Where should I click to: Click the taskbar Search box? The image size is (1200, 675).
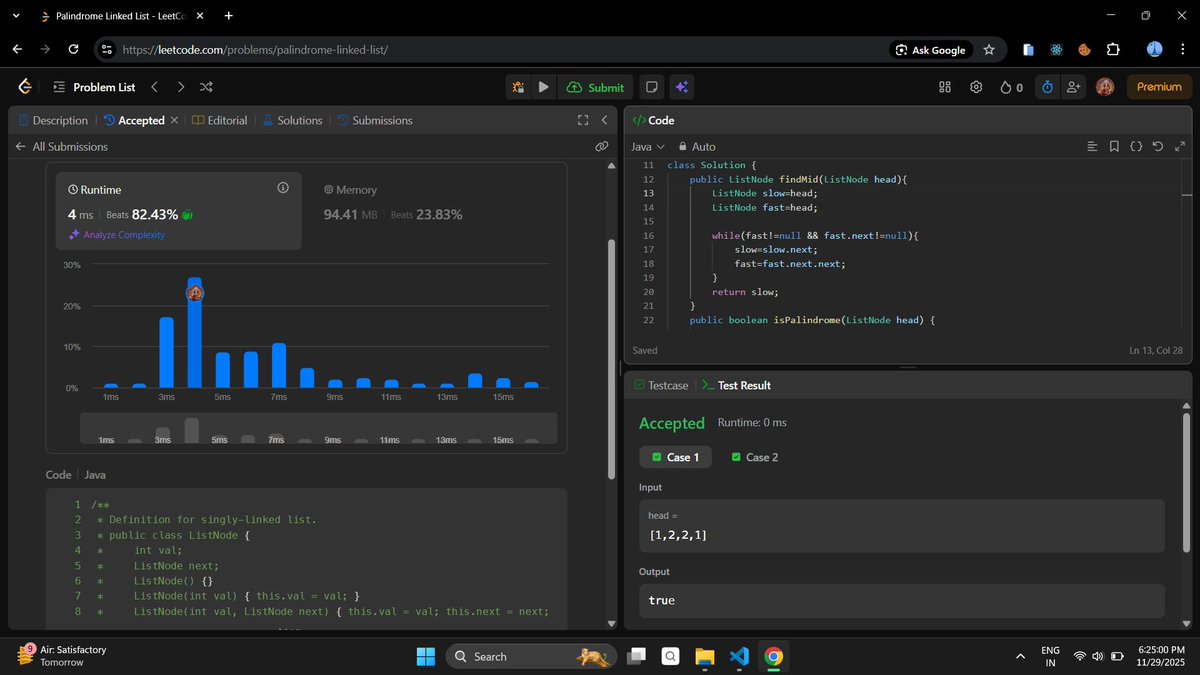point(530,657)
